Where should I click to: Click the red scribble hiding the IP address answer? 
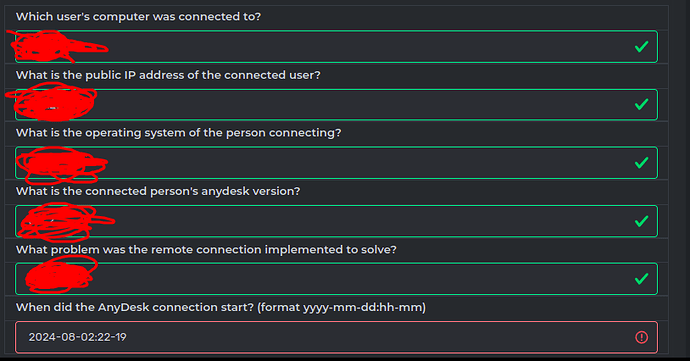point(51,102)
